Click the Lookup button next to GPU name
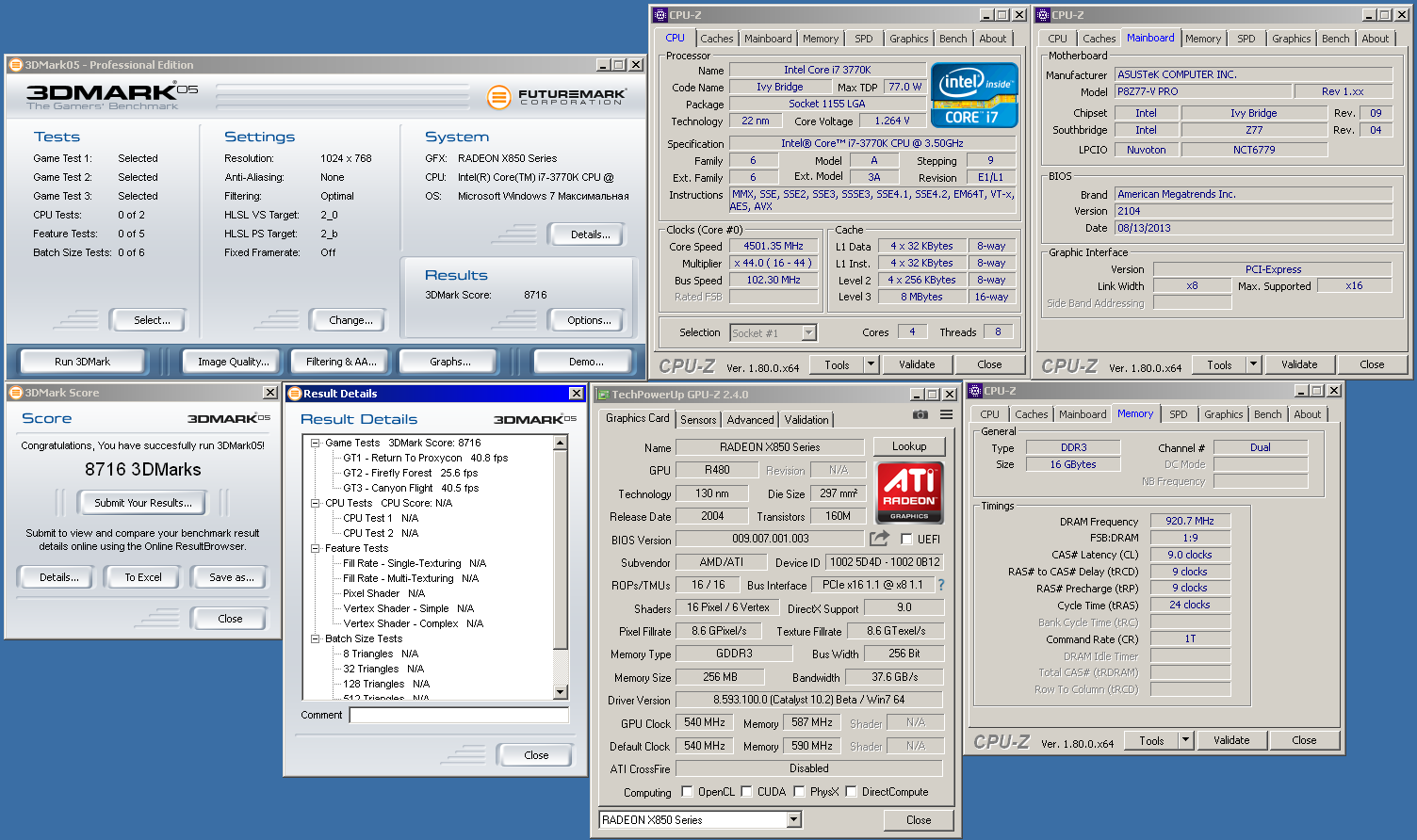1417x840 pixels. 909,446
